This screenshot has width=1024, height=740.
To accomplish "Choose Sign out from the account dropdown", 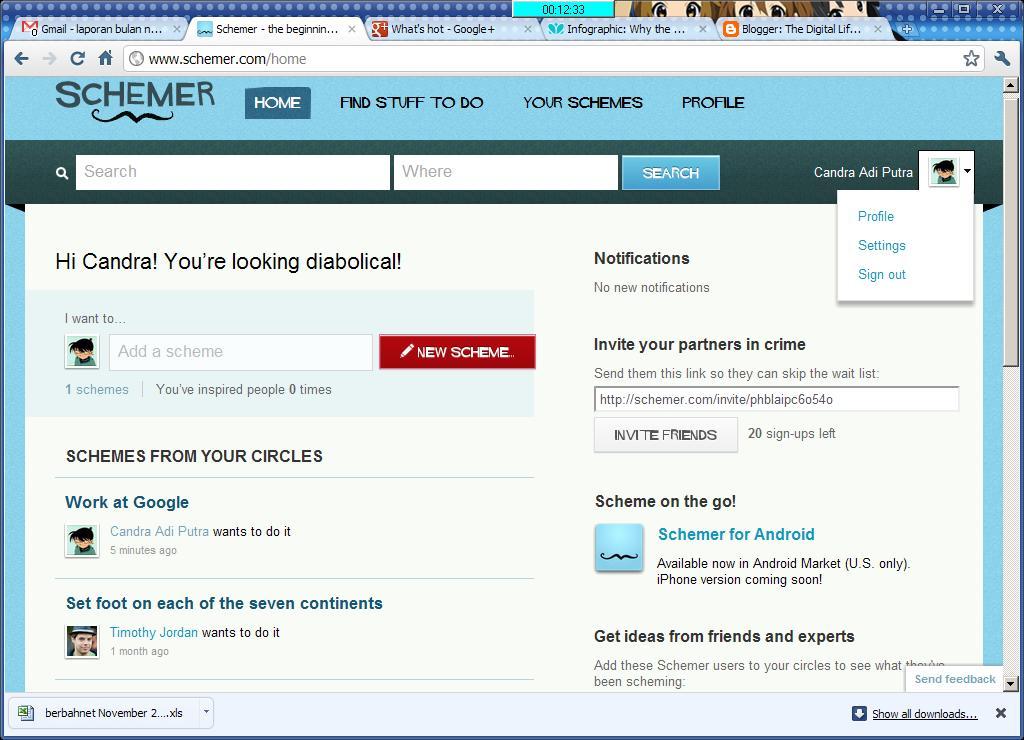I will coord(882,274).
